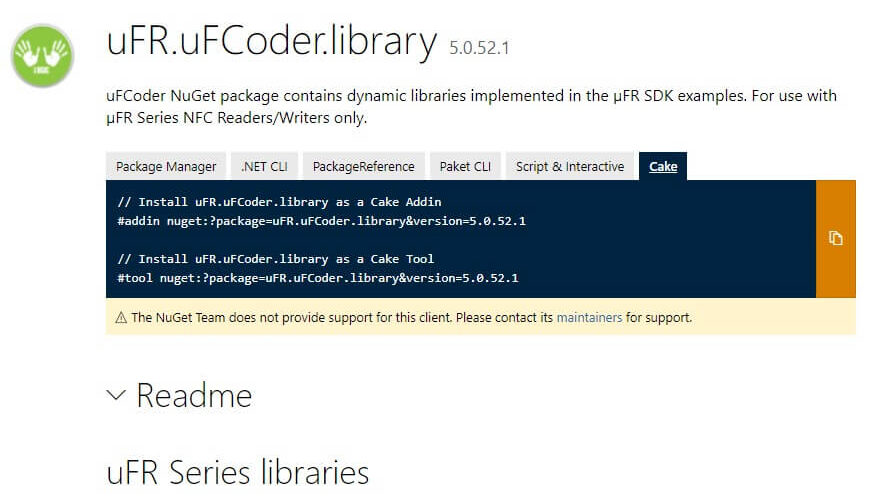Viewport: 875px width, 500px height.
Task: Click the Cake Addin install comment line
Action: (280, 202)
